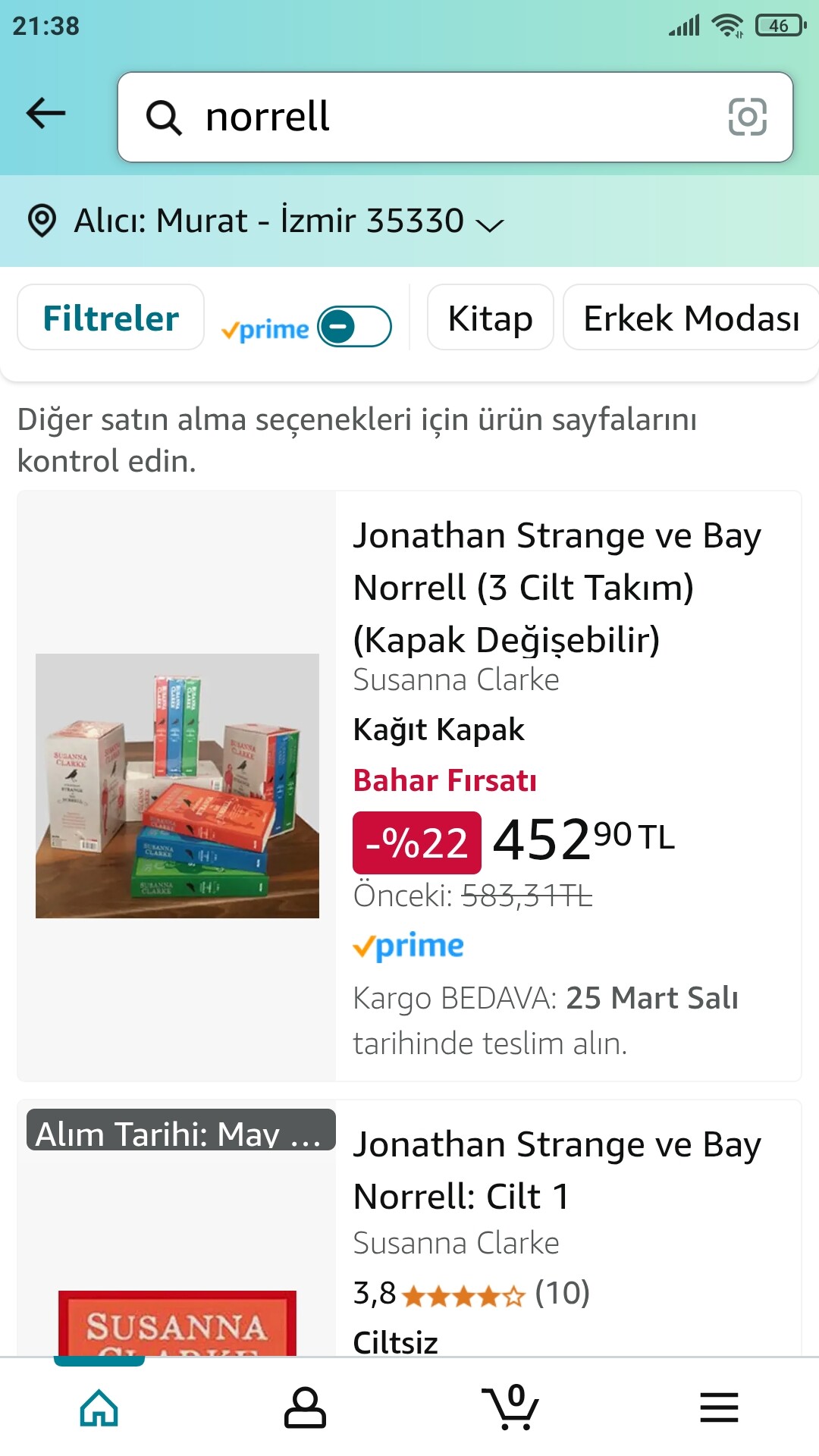Enable the Prime filter switch
This screenshot has width=819, height=1456.
point(354,327)
